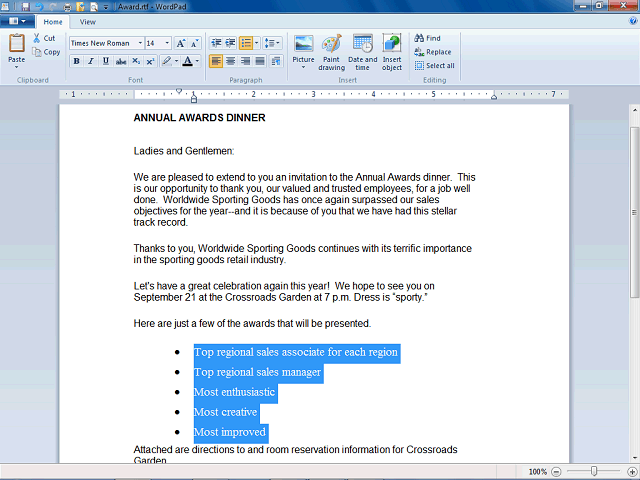Image resolution: width=640 pixels, height=480 pixels.
Task: Open the Times New Roman font family box
Action: coord(107,43)
